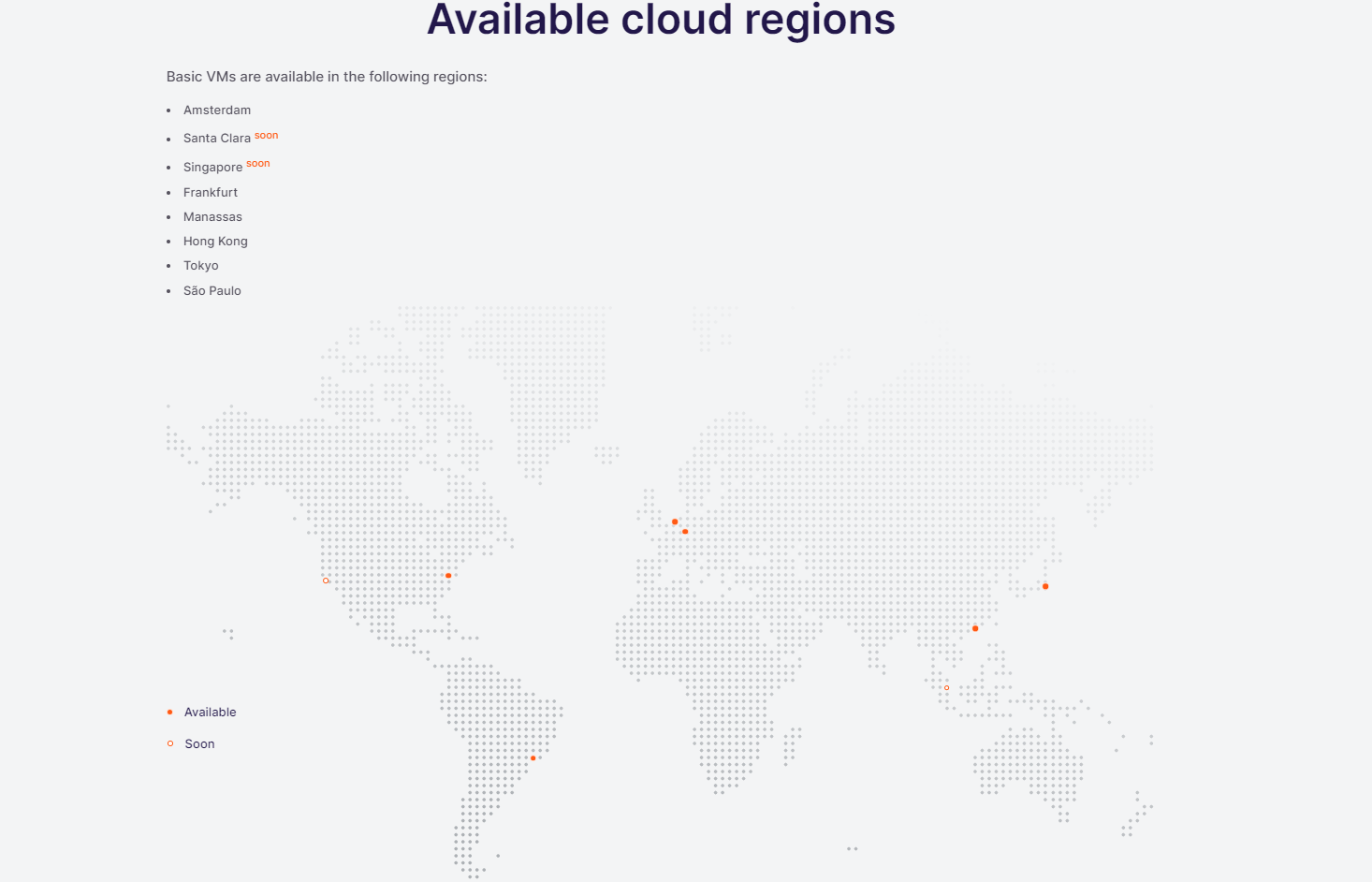Click the Soon legend label

coord(199,743)
